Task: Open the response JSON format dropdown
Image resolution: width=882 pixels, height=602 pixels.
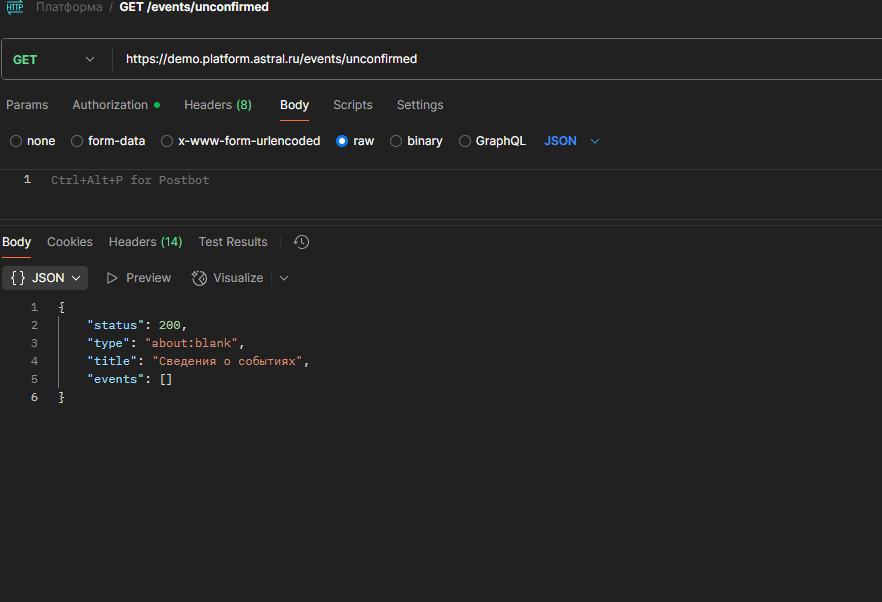Action: 45,278
